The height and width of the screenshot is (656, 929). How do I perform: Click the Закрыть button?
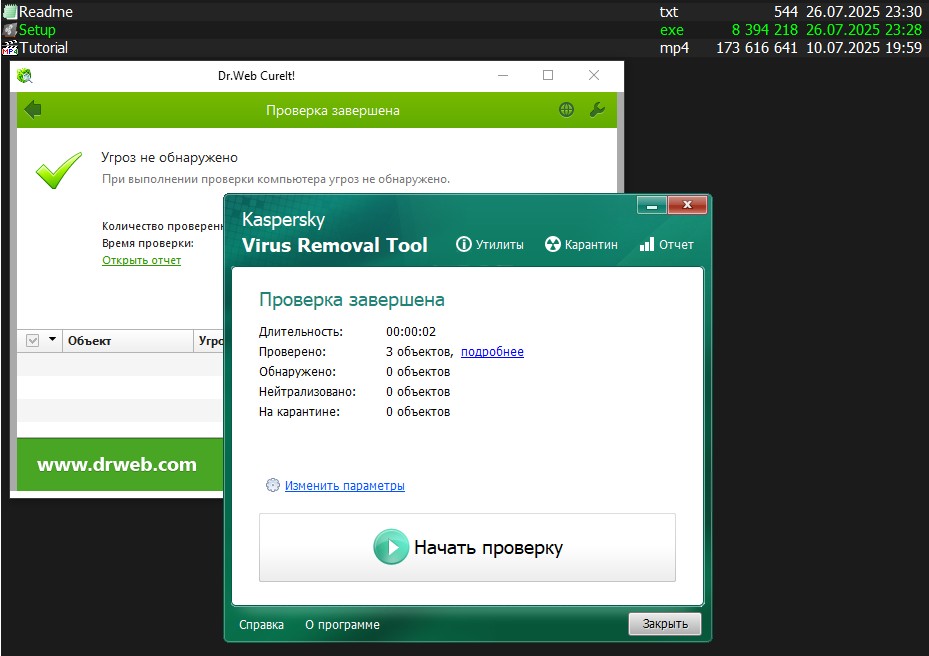coord(665,624)
